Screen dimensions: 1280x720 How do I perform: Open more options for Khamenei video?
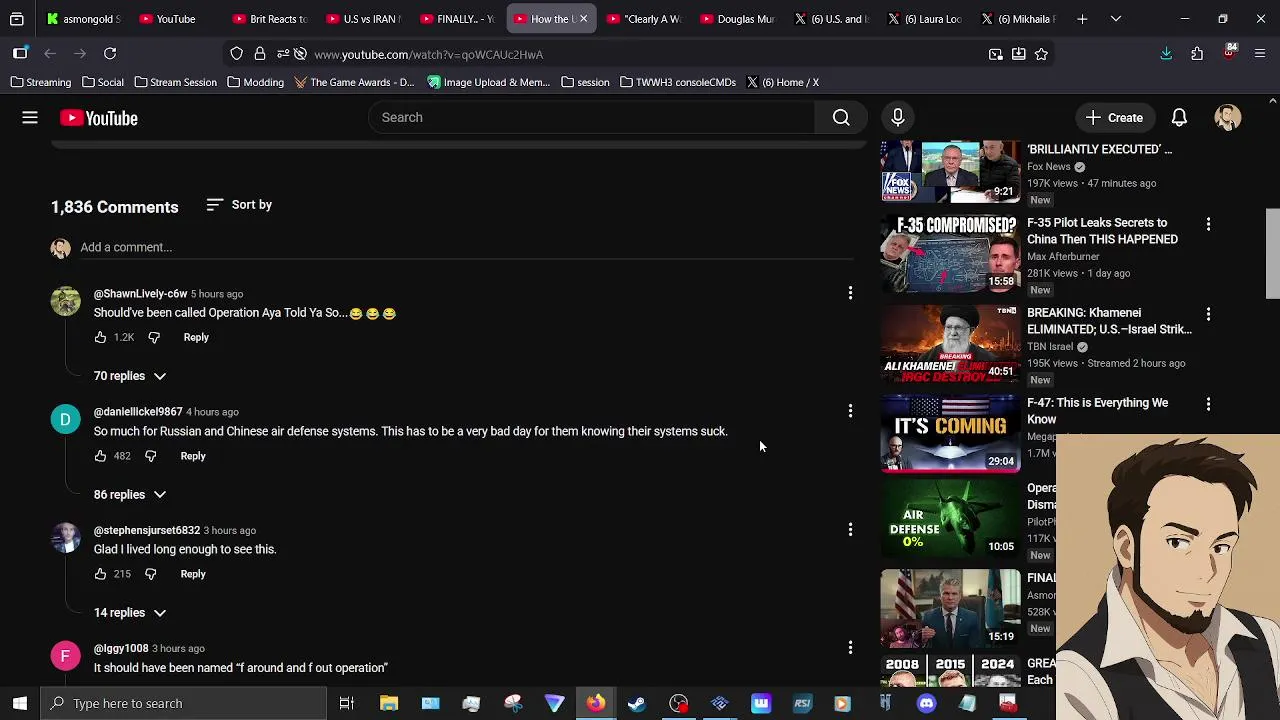click(1208, 315)
